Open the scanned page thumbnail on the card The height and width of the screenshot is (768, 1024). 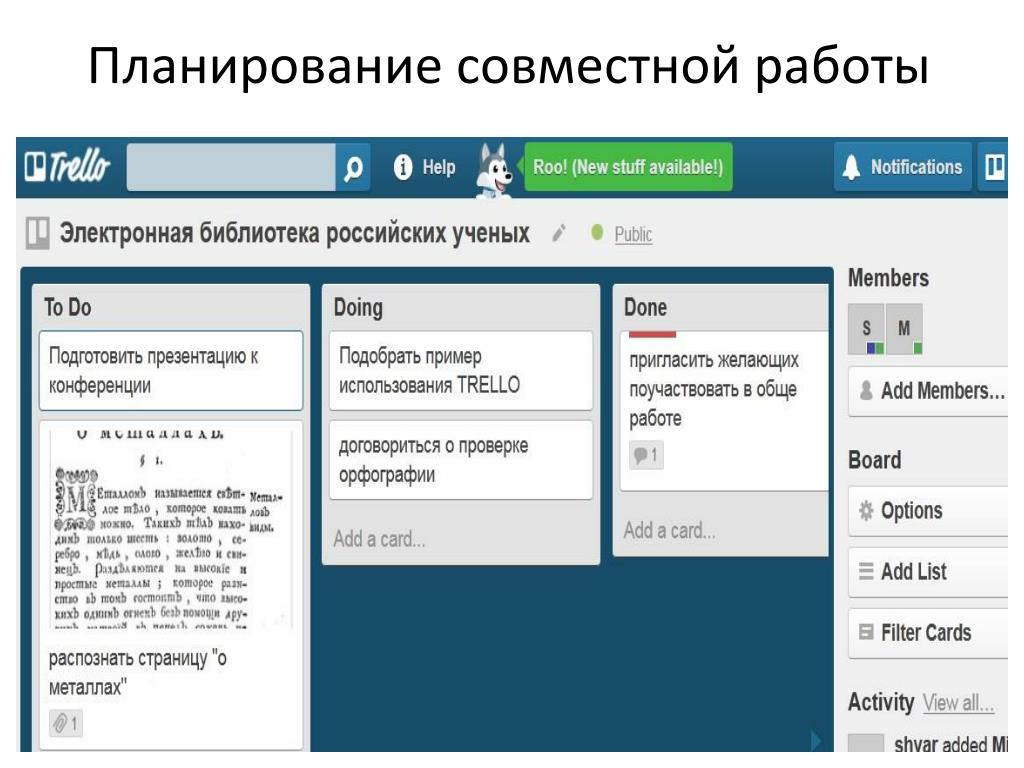click(x=170, y=528)
